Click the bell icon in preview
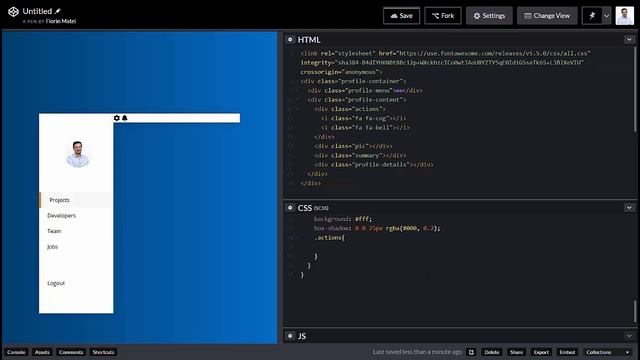Image resolution: width=640 pixels, height=360 pixels. click(x=125, y=118)
